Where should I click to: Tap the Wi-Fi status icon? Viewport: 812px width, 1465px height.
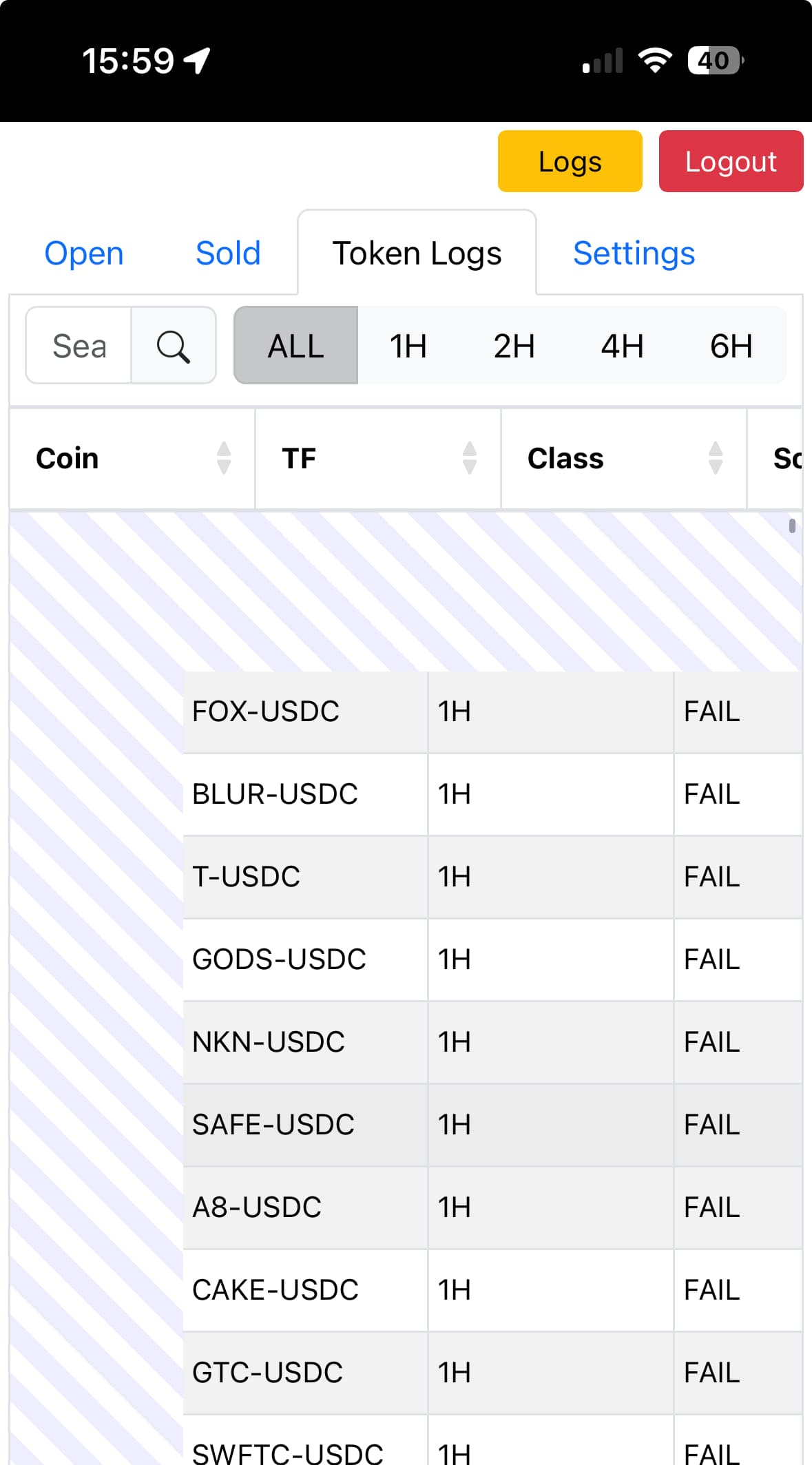pyautogui.click(x=655, y=61)
